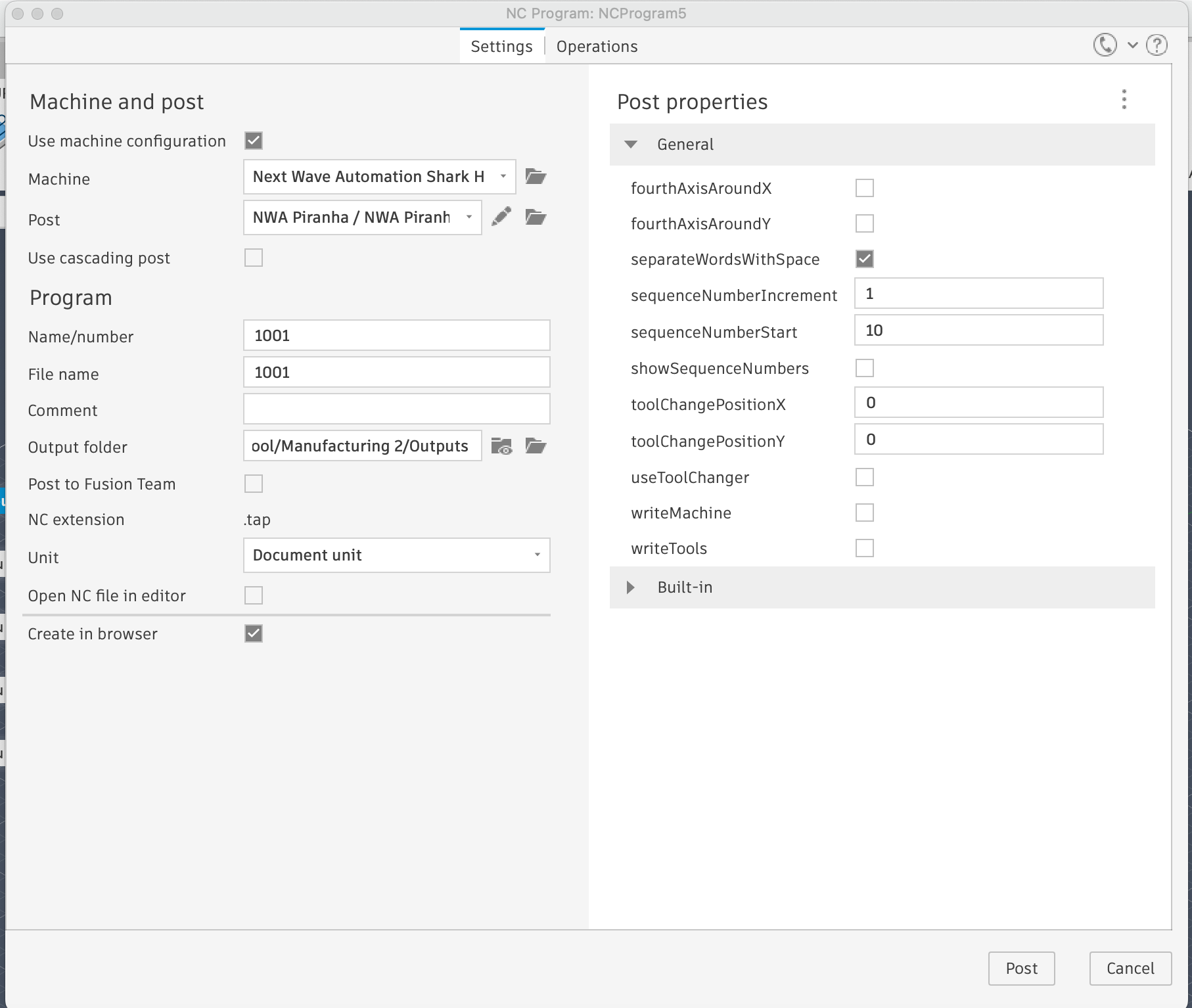Screen dimensions: 1192x1008
Task: Click the phone support icon
Action: [1105, 45]
